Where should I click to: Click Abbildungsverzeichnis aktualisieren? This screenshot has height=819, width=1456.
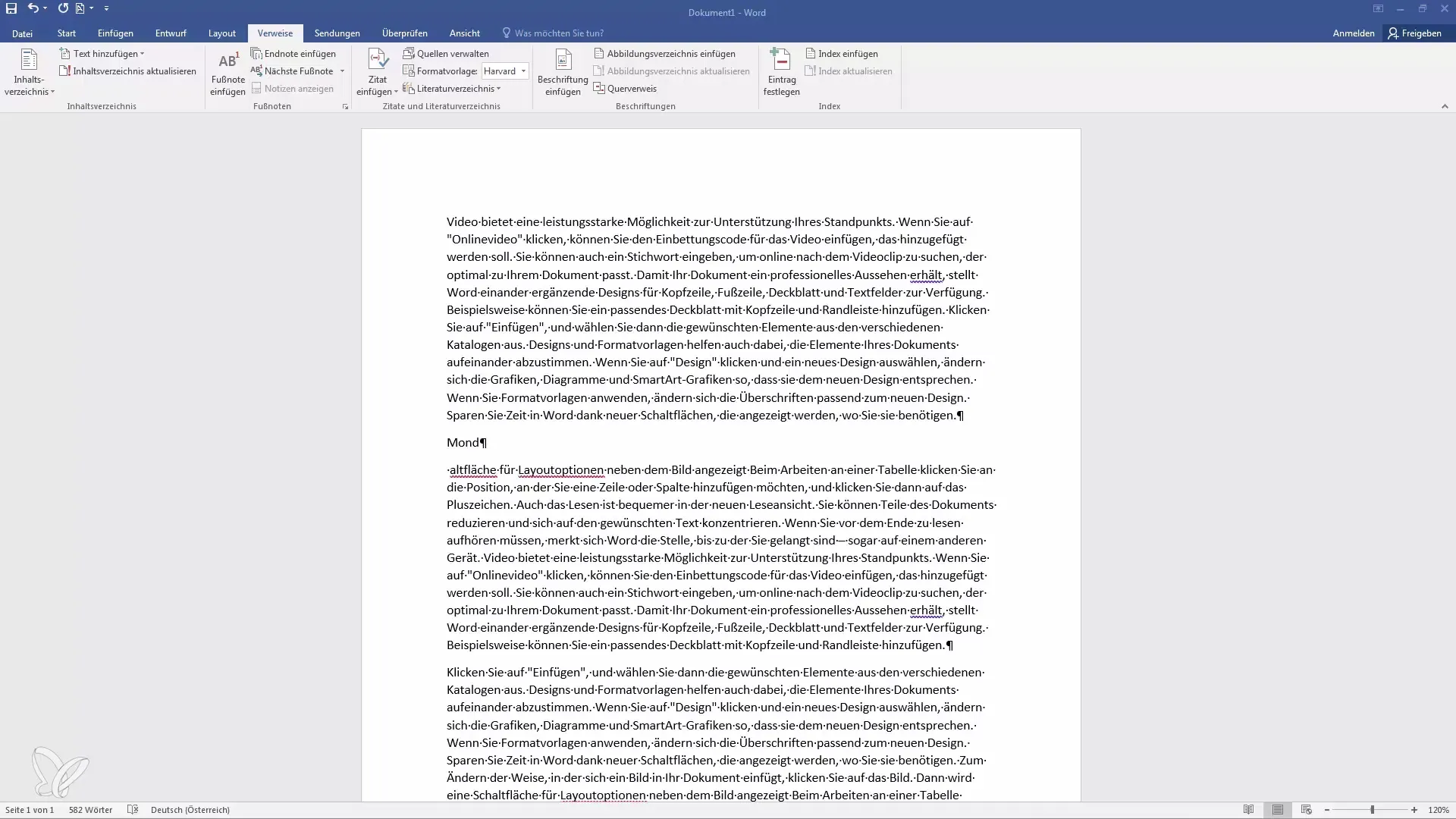[x=671, y=71]
